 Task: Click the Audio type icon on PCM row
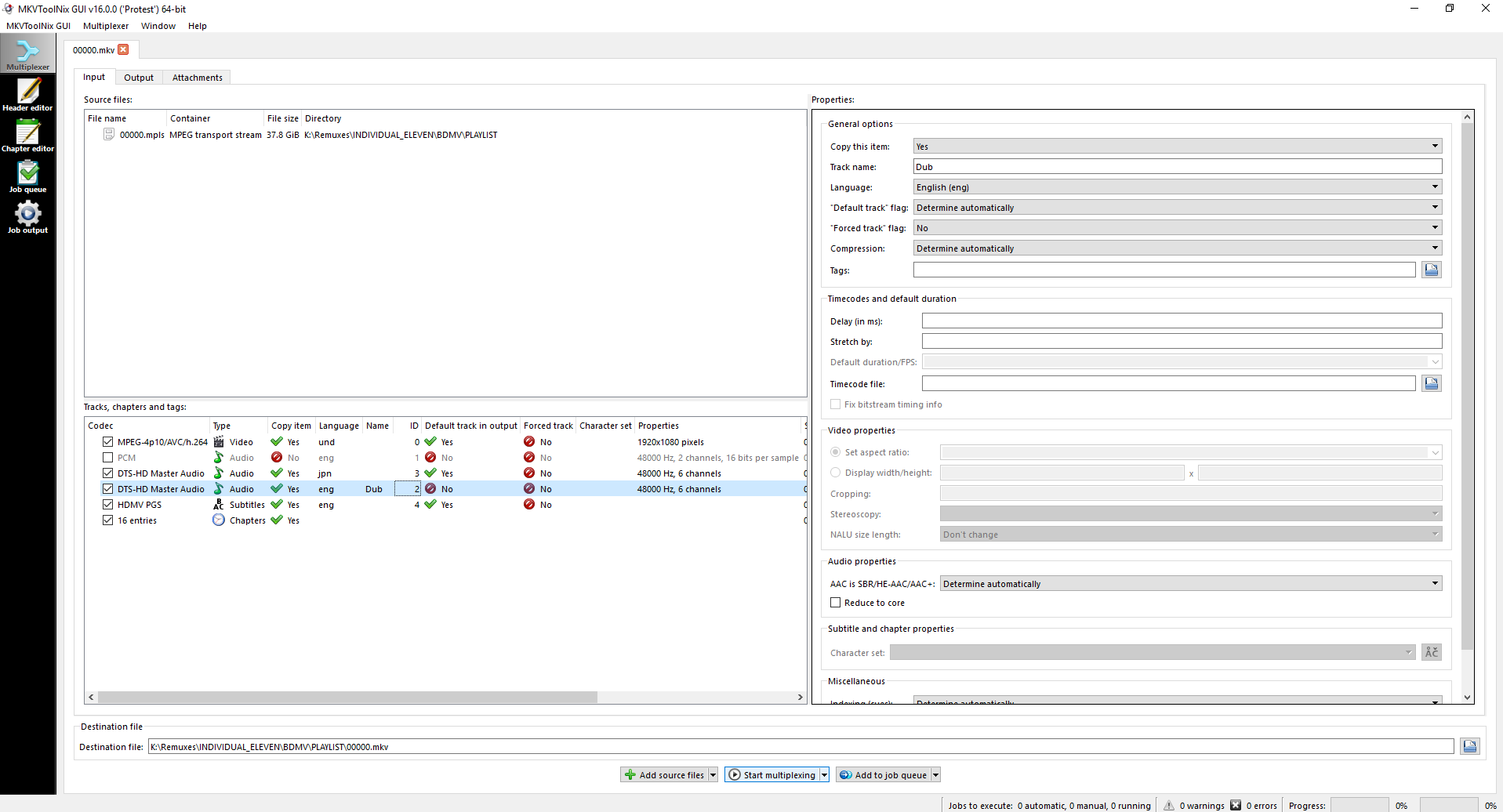[219, 458]
